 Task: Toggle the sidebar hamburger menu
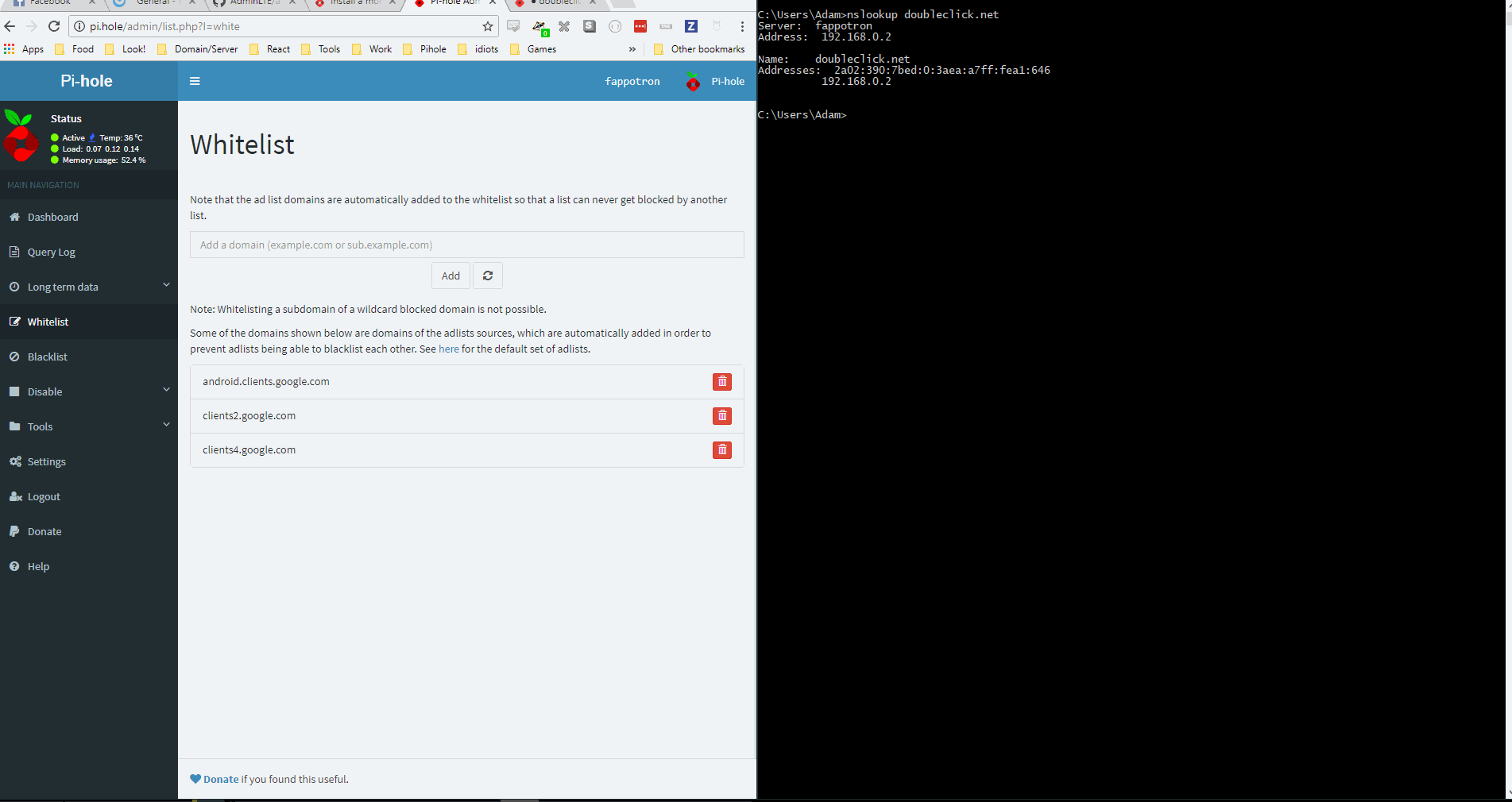pos(195,81)
